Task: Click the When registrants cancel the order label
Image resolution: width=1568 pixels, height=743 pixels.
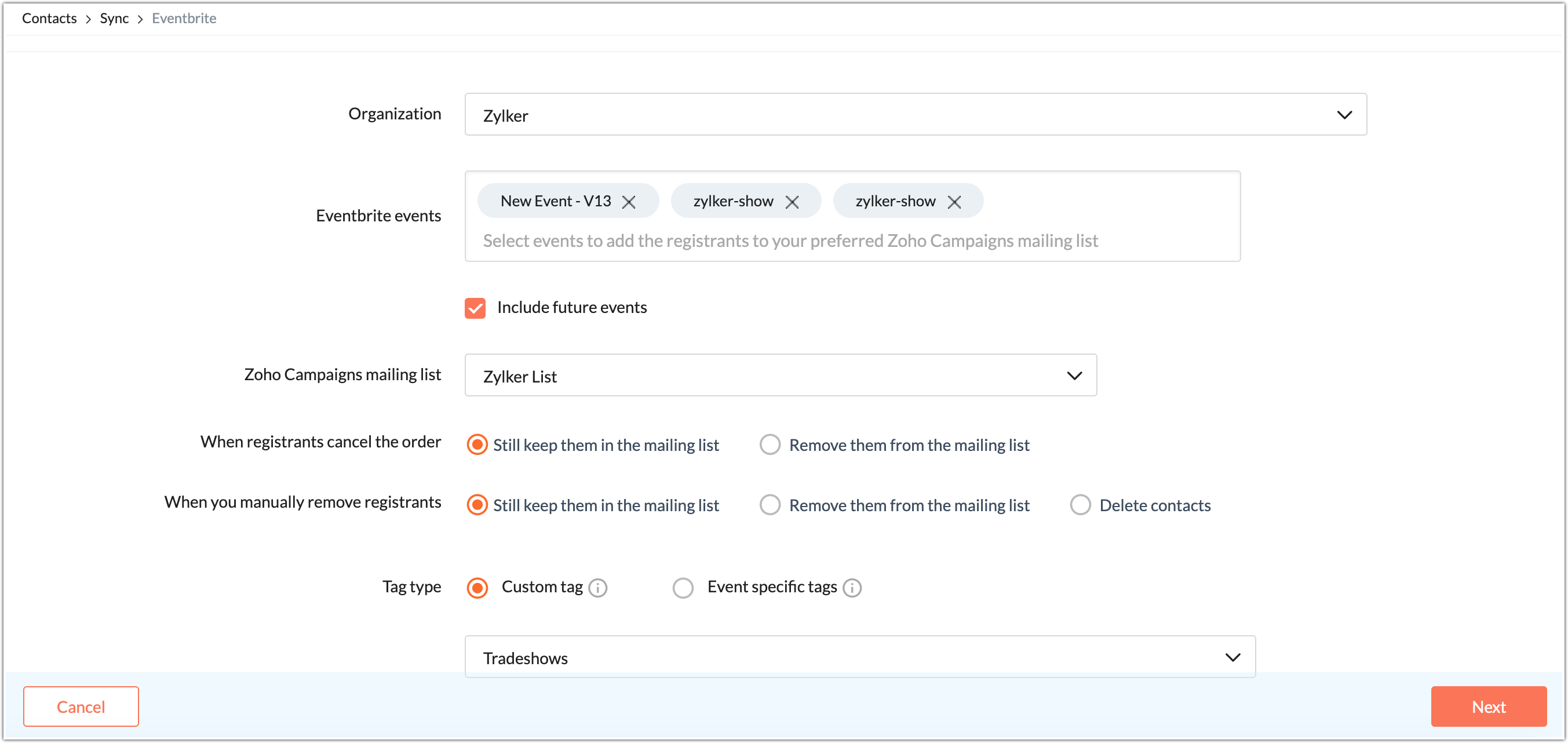Action: point(321,442)
